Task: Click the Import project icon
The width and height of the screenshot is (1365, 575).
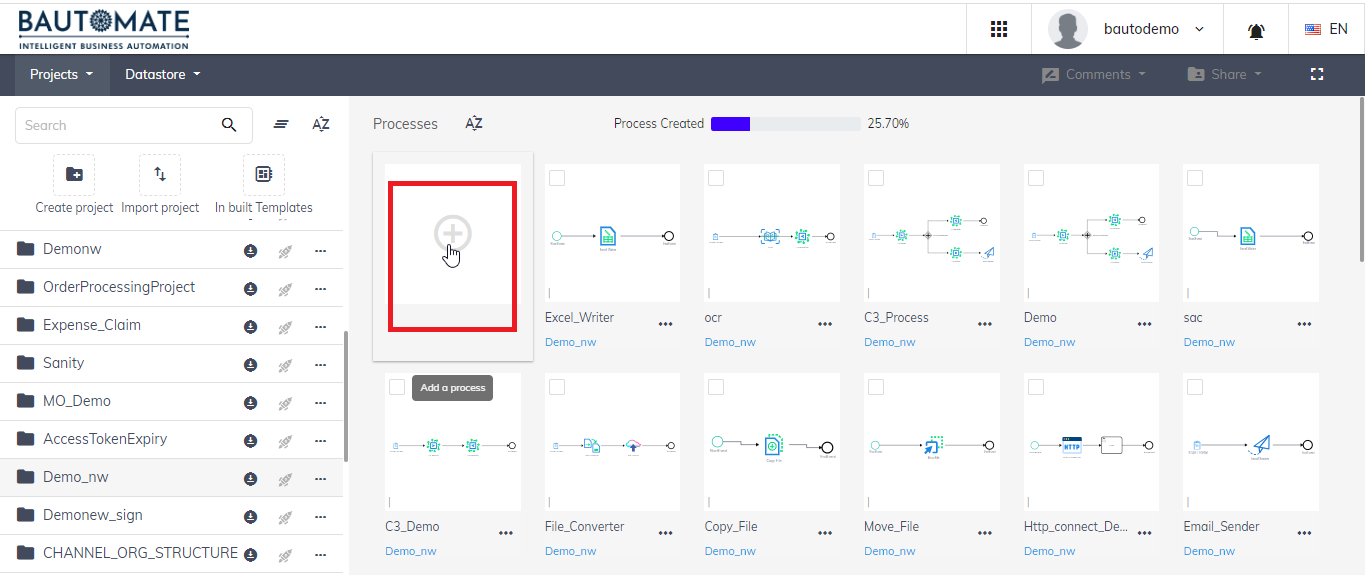Action: (x=160, y=175)
